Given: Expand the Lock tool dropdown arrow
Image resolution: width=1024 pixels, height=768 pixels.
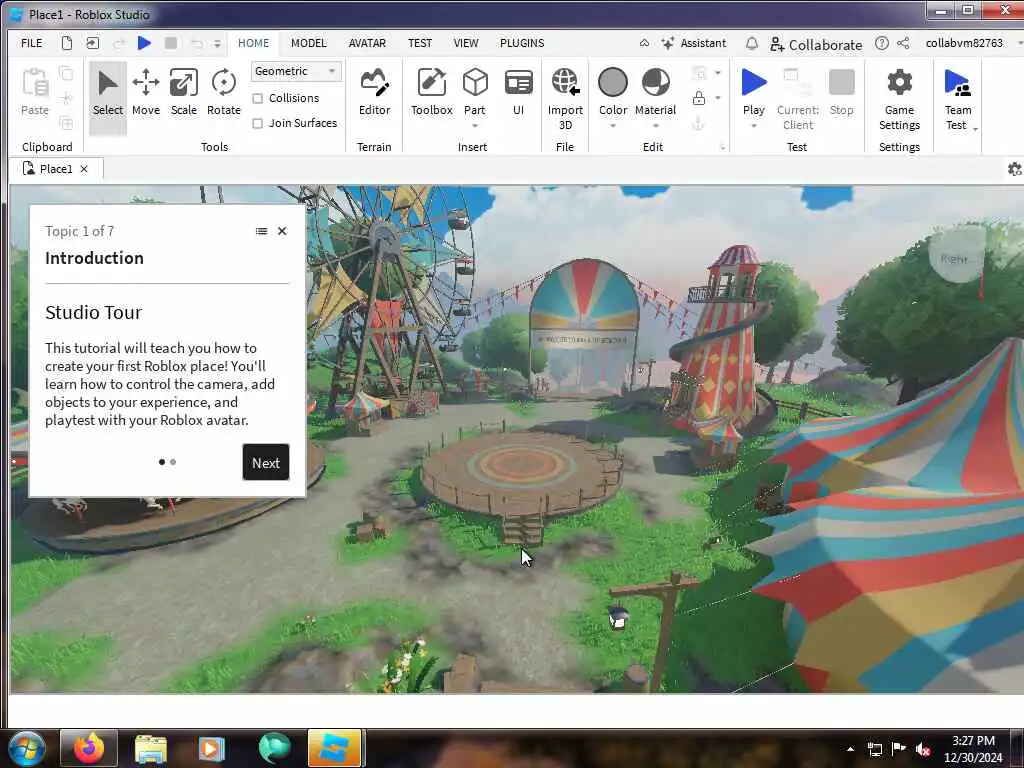Looking at the screenshot, I should (718, 98).
